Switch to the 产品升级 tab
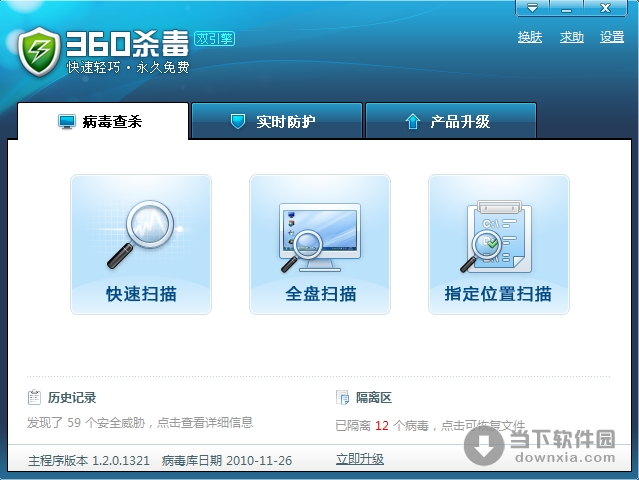 pos(451,121)
